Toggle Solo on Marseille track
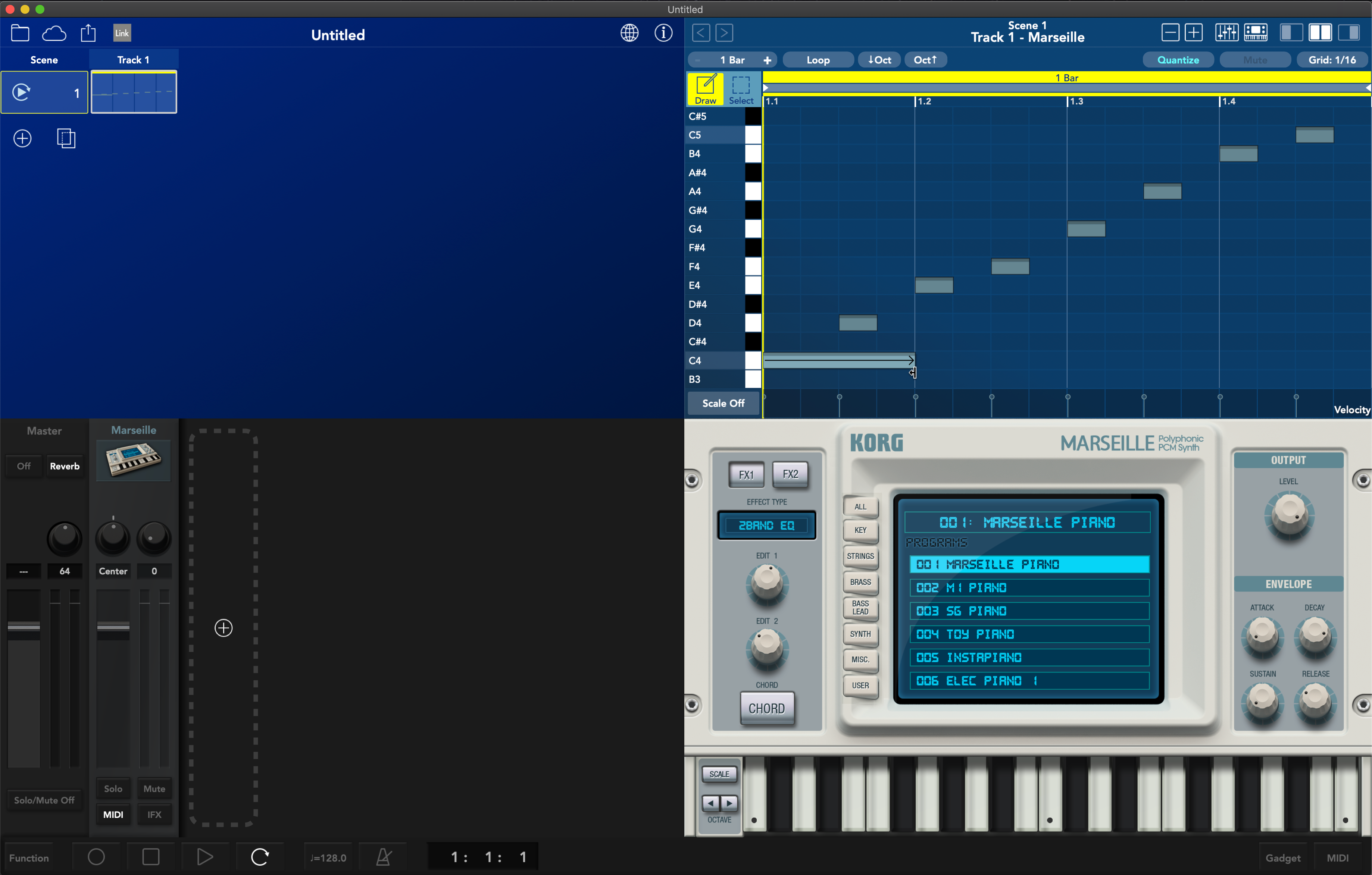This screenshot has height=875, width=1372. coord(113,788)
